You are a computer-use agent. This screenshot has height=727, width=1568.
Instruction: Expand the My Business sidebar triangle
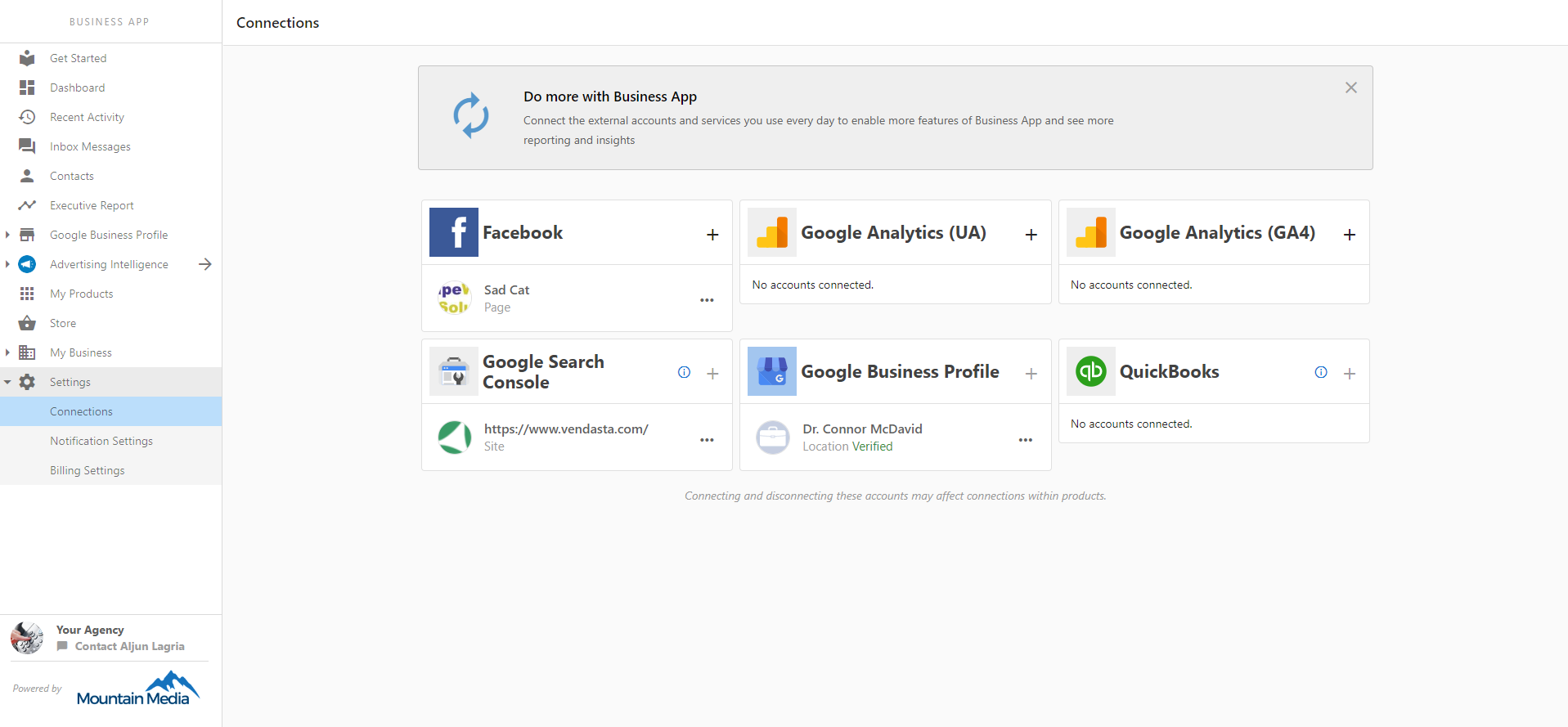point(7,352)
